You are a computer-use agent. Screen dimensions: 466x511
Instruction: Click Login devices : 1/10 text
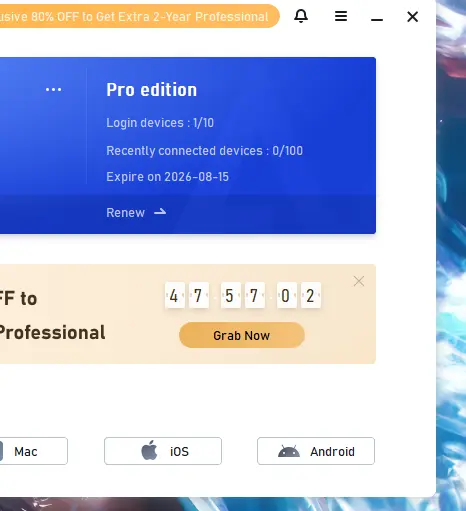(160, 123)
